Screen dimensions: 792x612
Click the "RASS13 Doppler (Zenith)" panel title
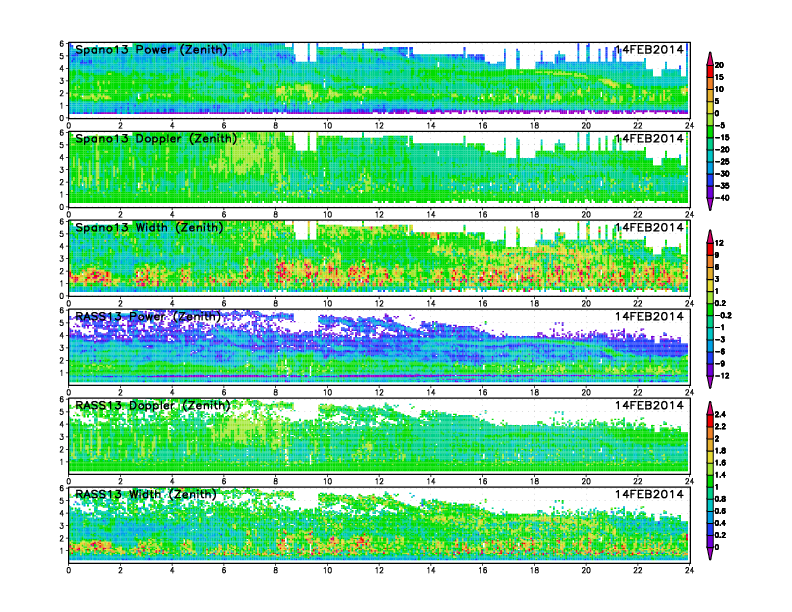click(153, 405)
